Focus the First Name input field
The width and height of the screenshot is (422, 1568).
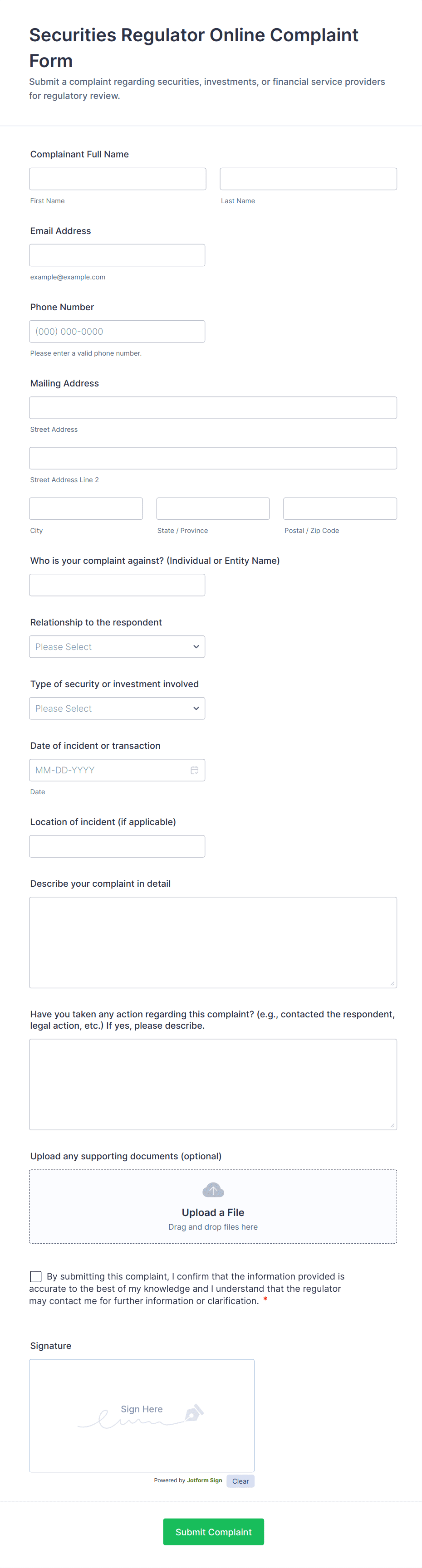coord(118,179)
